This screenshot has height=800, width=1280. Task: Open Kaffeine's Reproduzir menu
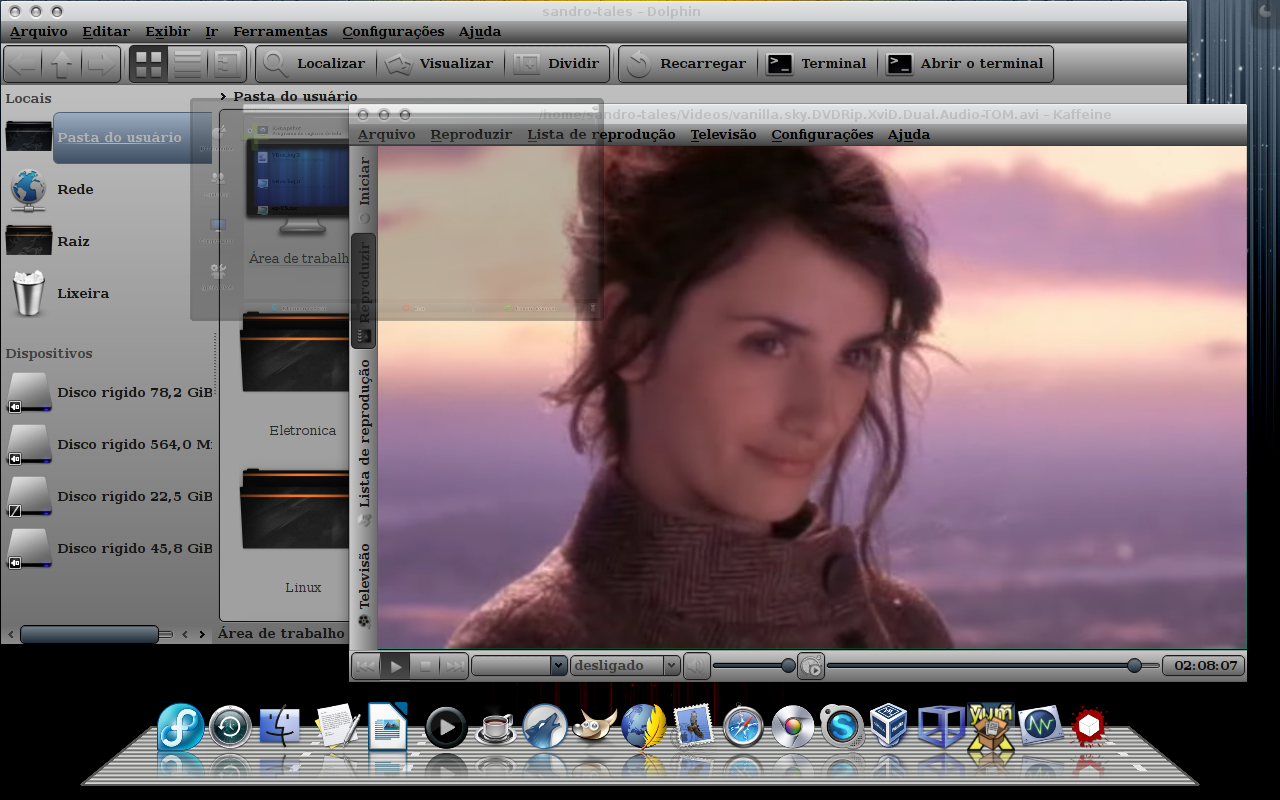471,134
